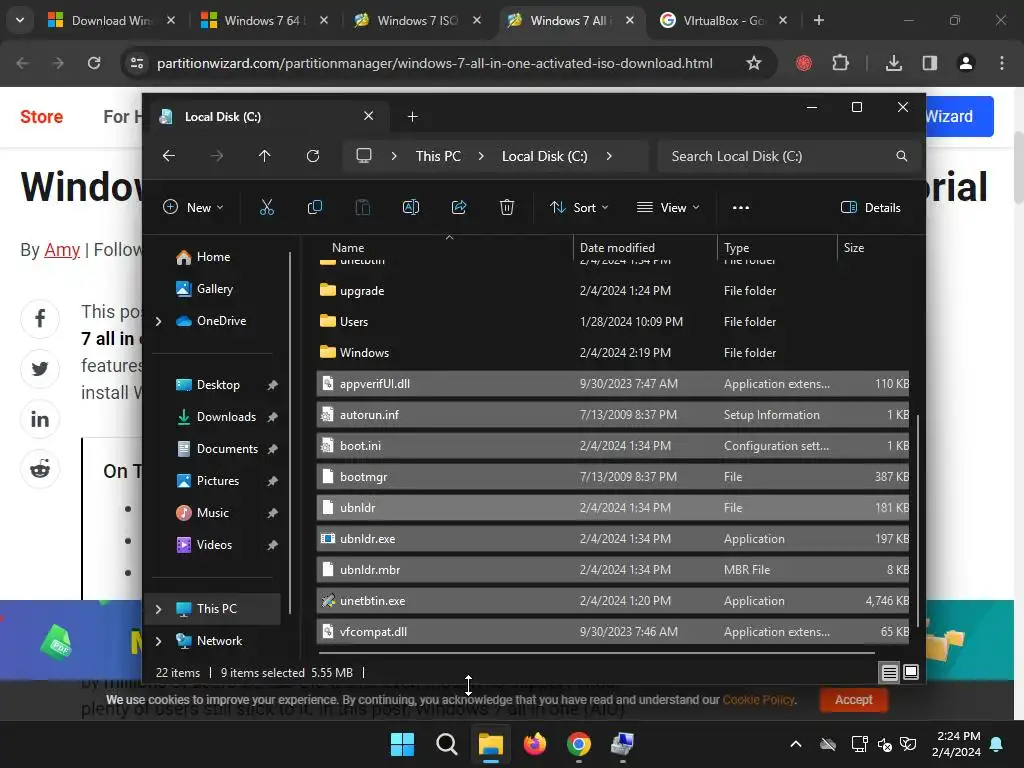Image resolution: width=1024 pixels, height=768 pixels.
Task: Click the Rename icon in Explorer toolbar
Action: (x=411, y=208)
